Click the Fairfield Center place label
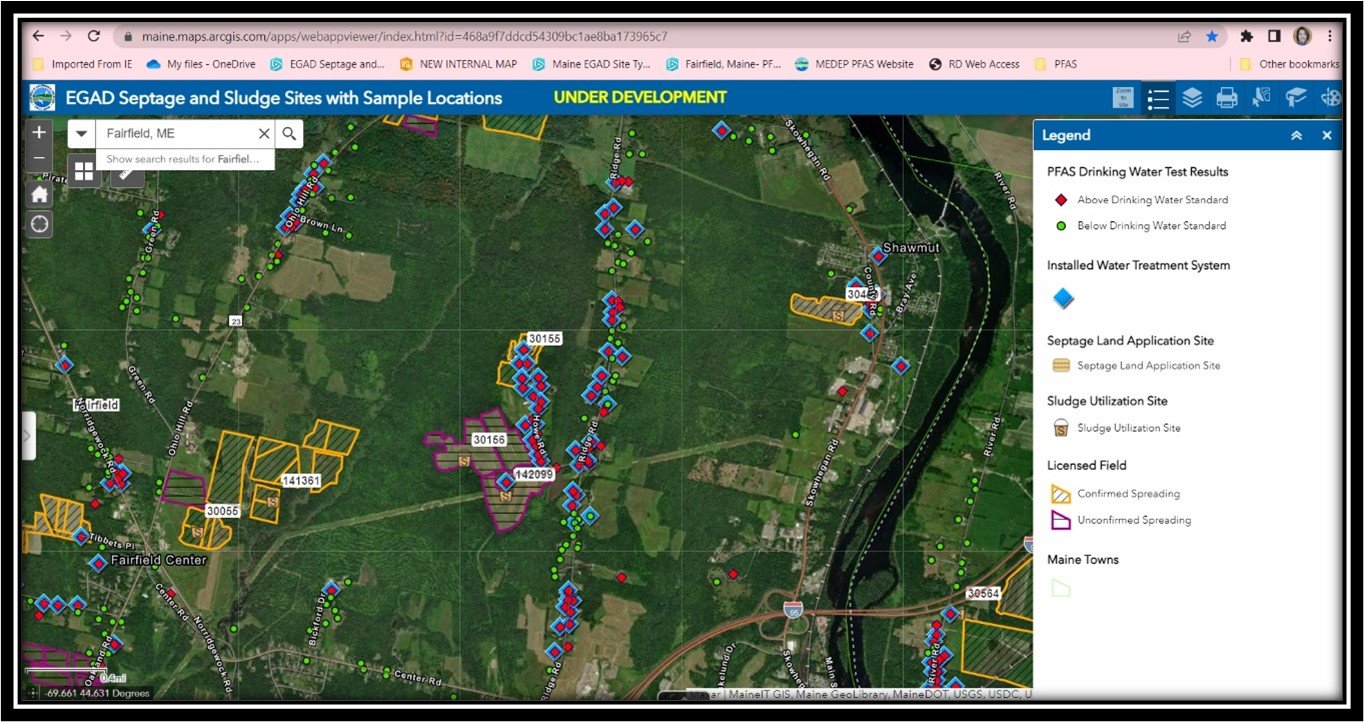This screenshot has width=1364, height=722. coord(158,560)
